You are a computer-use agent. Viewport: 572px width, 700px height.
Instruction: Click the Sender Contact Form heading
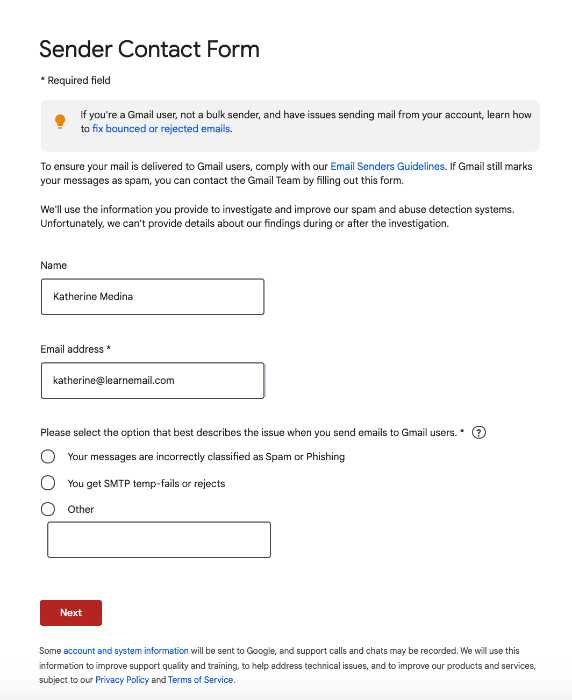tap(149, 49)
